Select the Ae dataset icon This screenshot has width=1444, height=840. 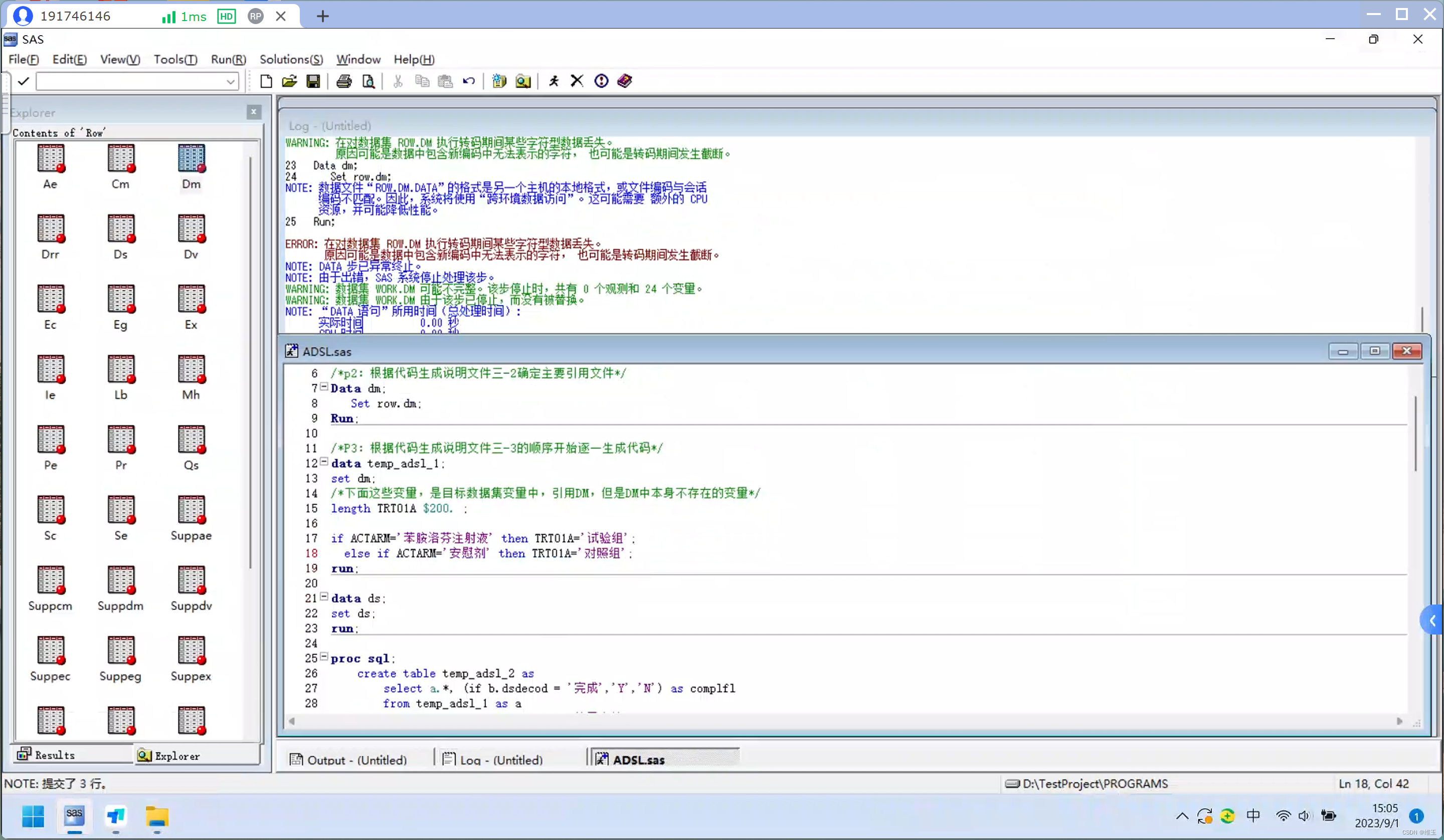coord(51,167)
